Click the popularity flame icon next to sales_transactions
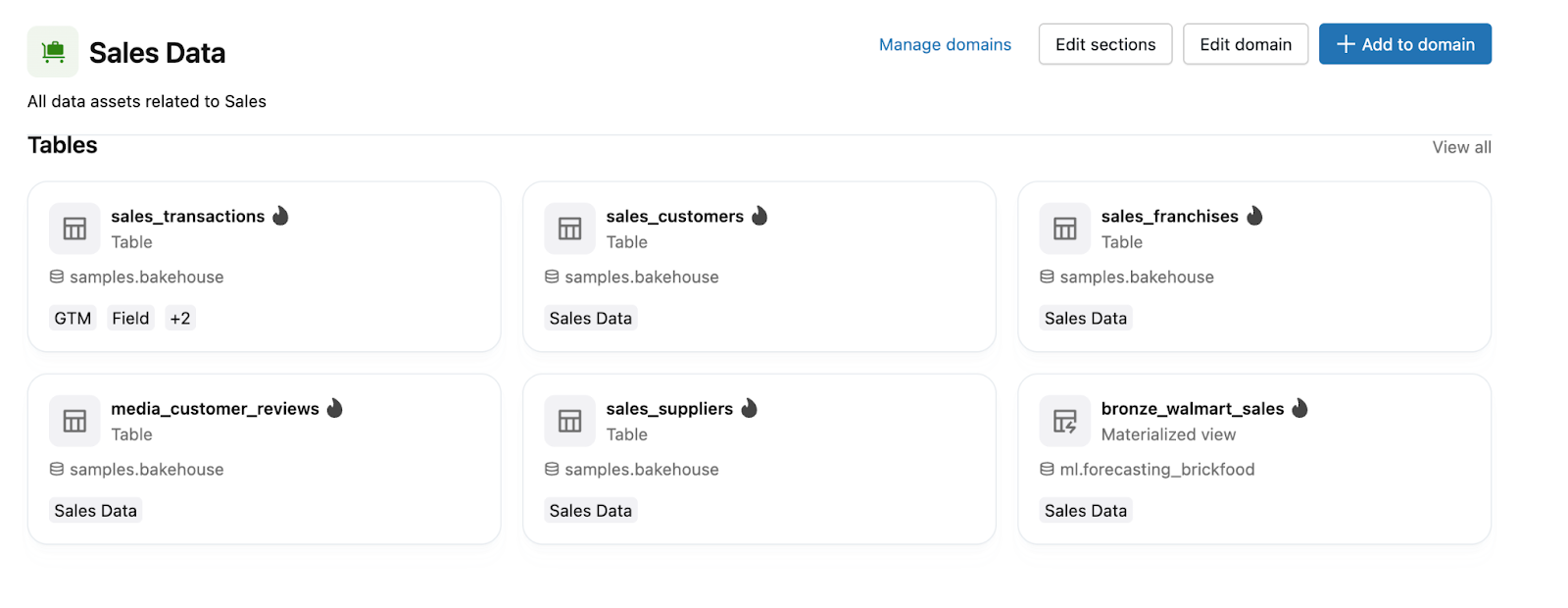 tap(281, 216)
